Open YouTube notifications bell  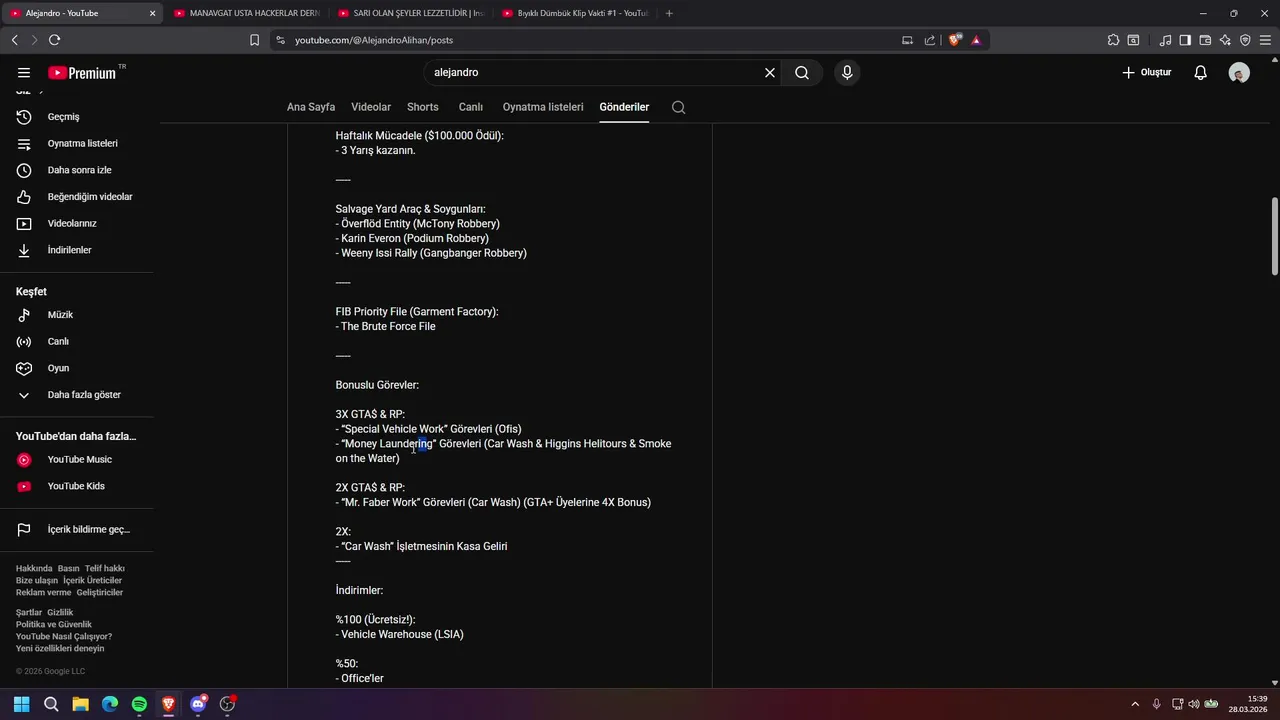pyautogui.click(x=1201, y=73)
